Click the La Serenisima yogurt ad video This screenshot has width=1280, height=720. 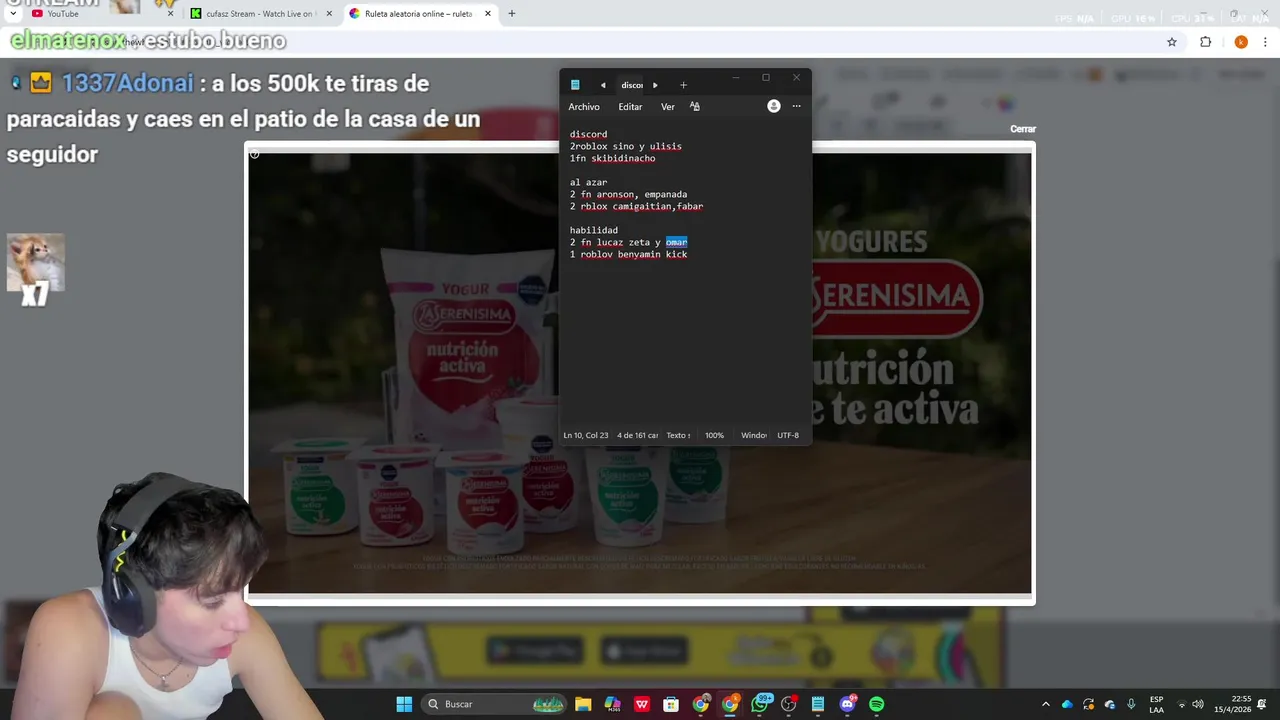[x=640, y=373]
